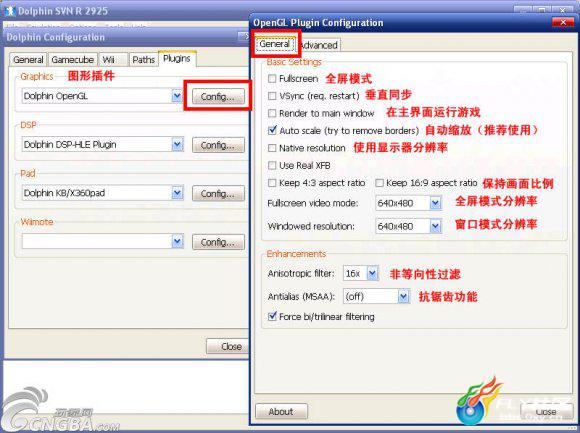Screen dimensions: 580x433
Task: Toggle VSync (req. restart) checkbox
Action: click(x=272, y=96)
